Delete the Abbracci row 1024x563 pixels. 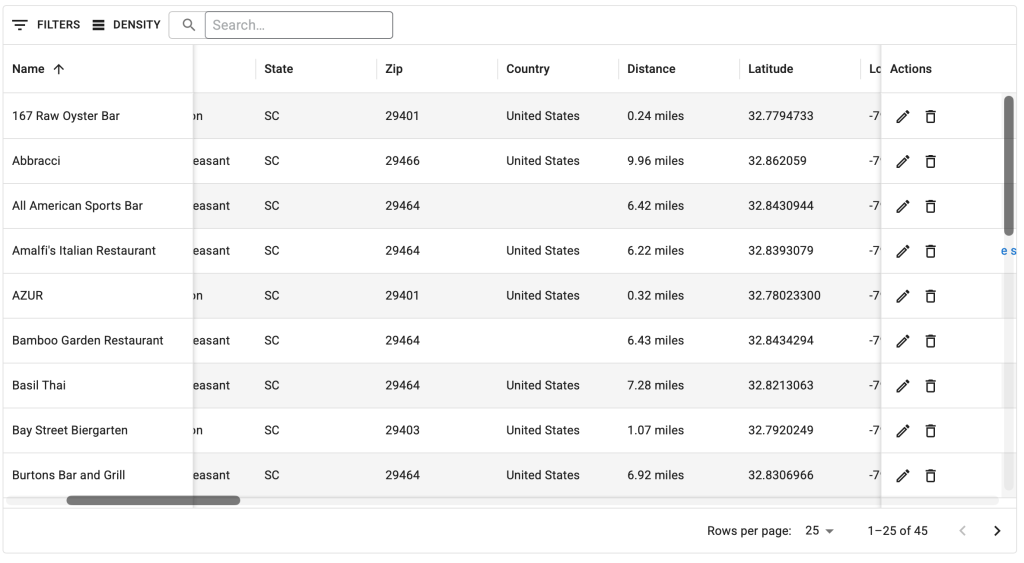[931, 161]
